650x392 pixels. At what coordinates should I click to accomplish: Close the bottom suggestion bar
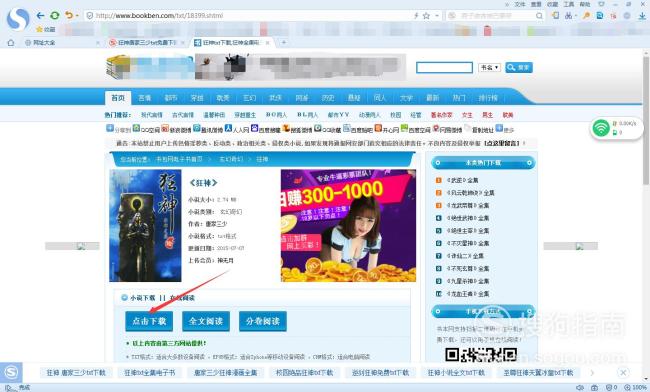pos(623,373)
